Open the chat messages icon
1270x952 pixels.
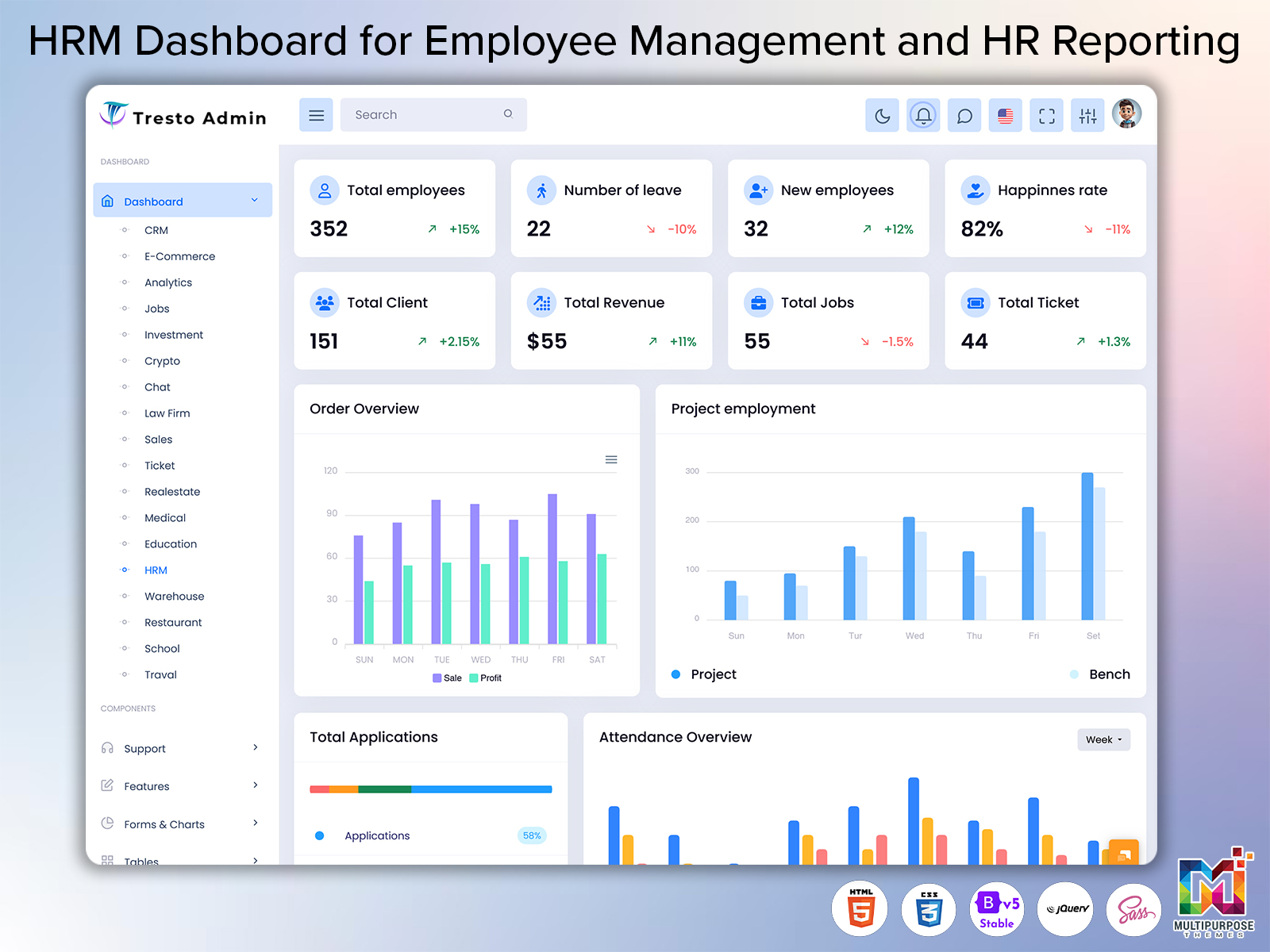964,116
